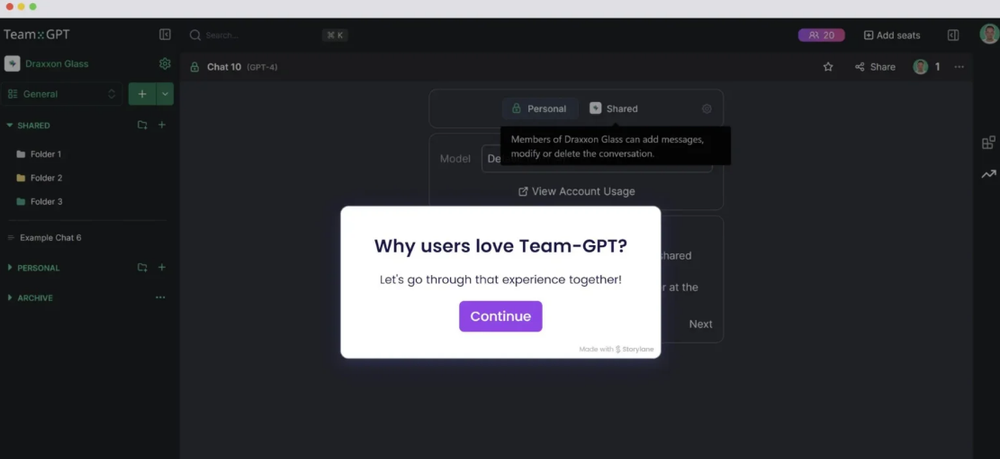Click the plus icon in the SHARED section
The image size is (1000, 459).
(x=161, y=125)
